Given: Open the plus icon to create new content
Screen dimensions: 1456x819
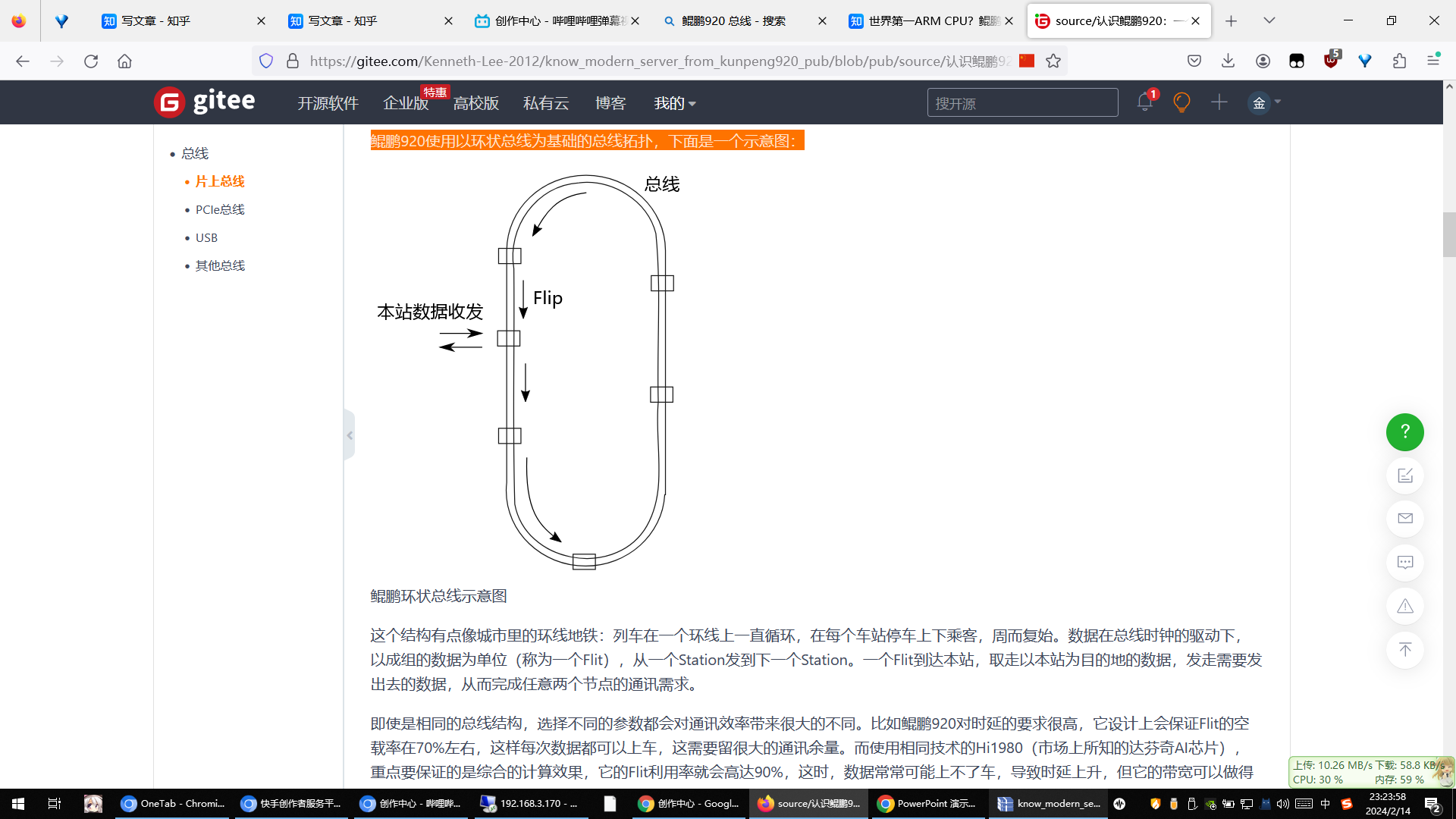Looking at the screenshot, I should pyautogui.click(x=1219, y=102).
